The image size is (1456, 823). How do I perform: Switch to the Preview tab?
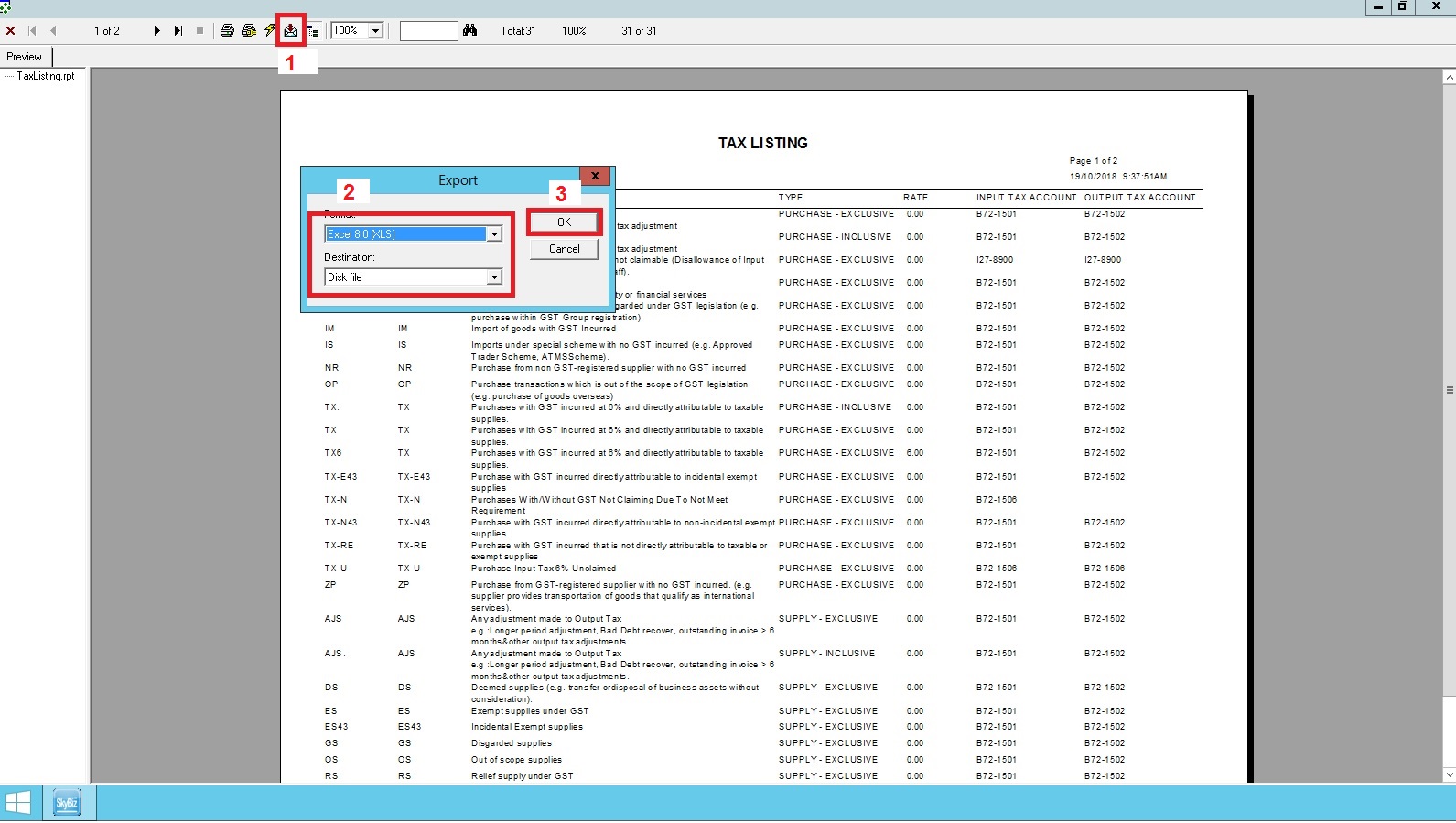(x=25, y=57)
